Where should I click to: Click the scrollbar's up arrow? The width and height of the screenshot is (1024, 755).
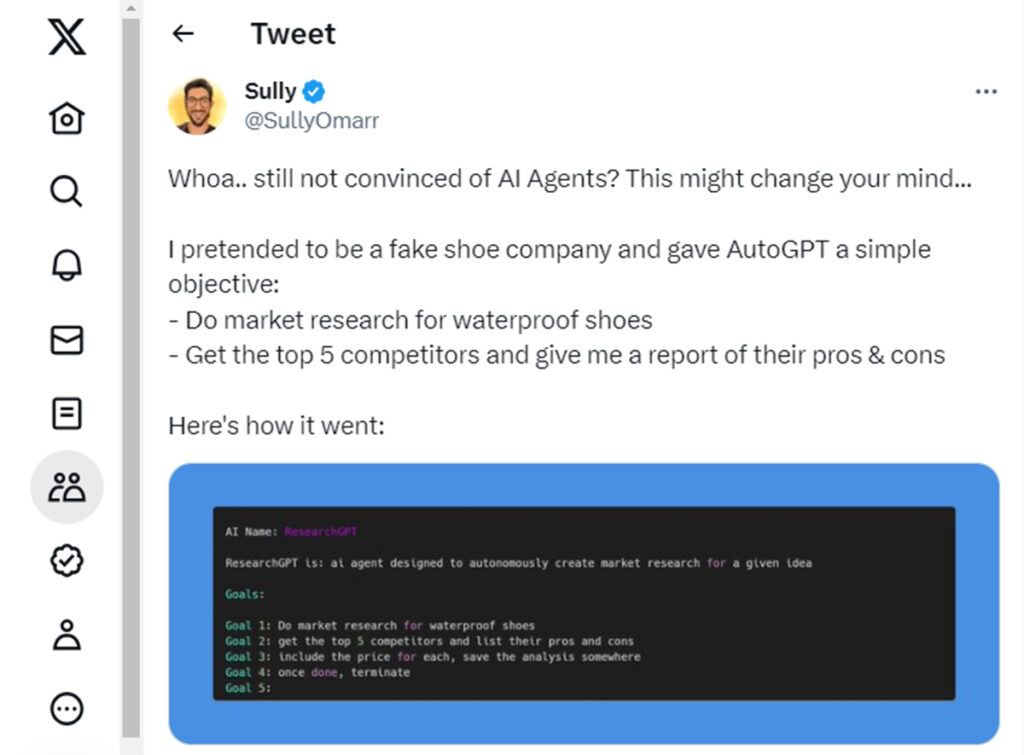pos(130,8)
